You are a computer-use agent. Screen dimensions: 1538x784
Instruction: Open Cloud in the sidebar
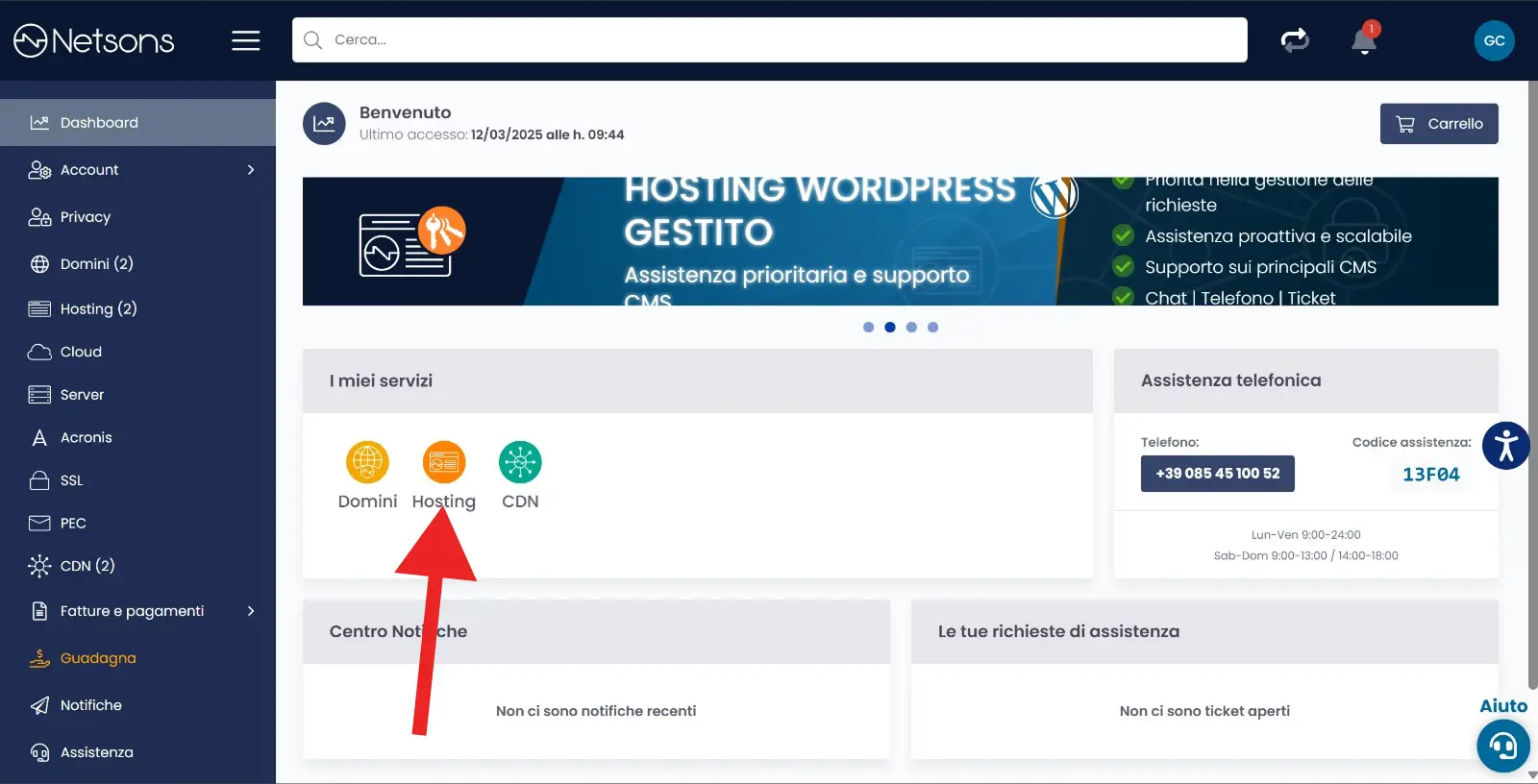click(x=81, y=352)
